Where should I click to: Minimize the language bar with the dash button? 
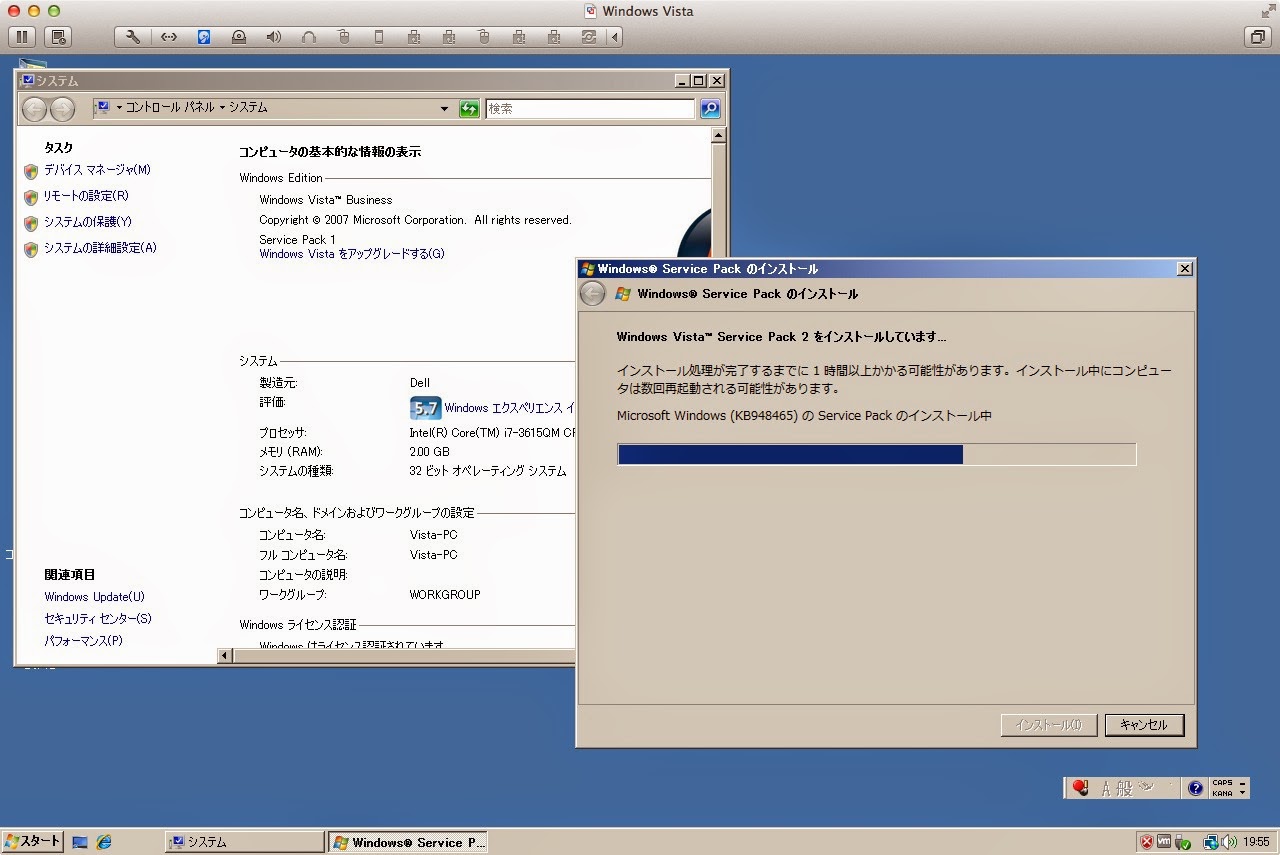pos(1243,783)
